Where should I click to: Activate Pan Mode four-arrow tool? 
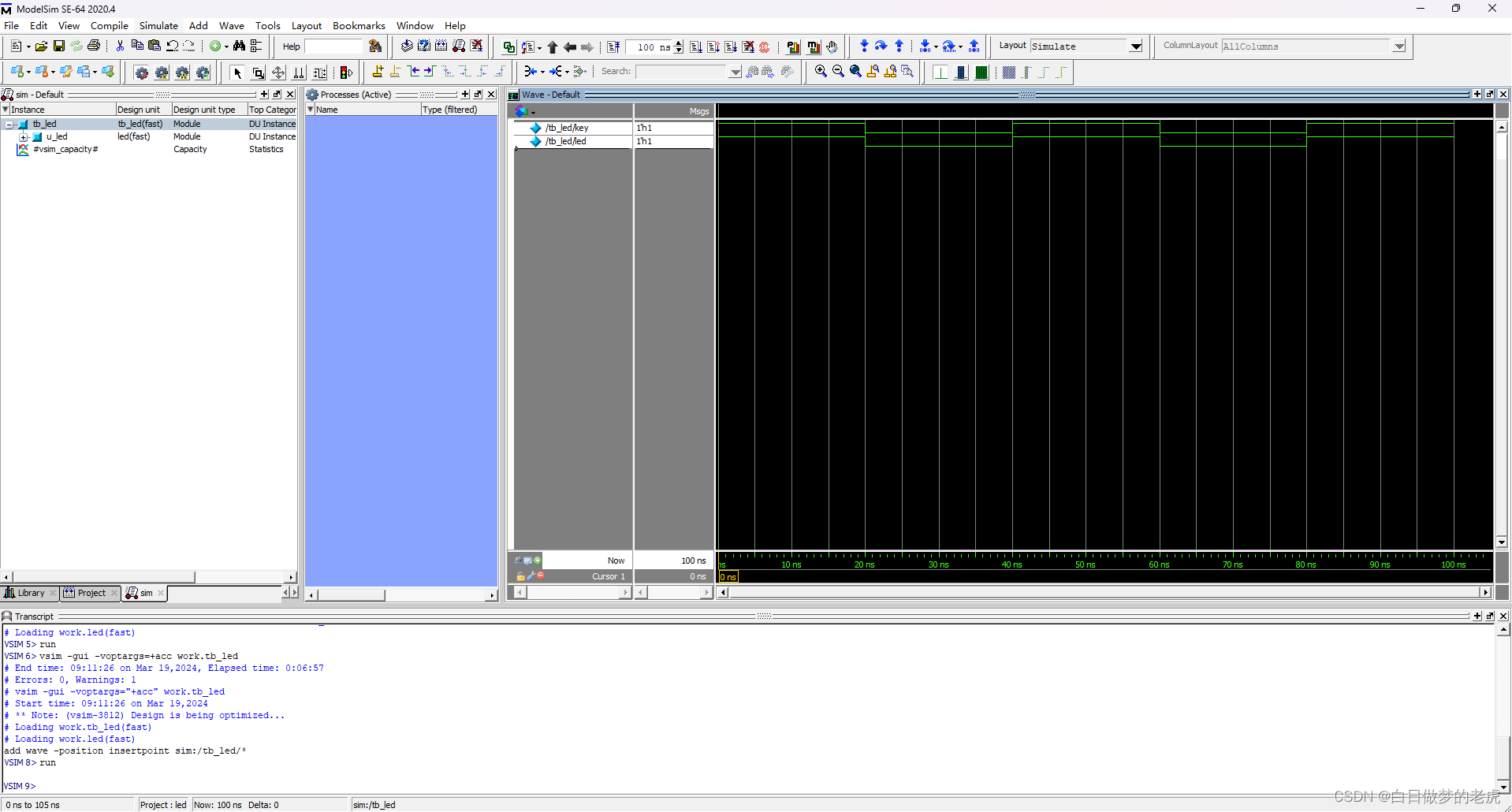tap(278, 73)
